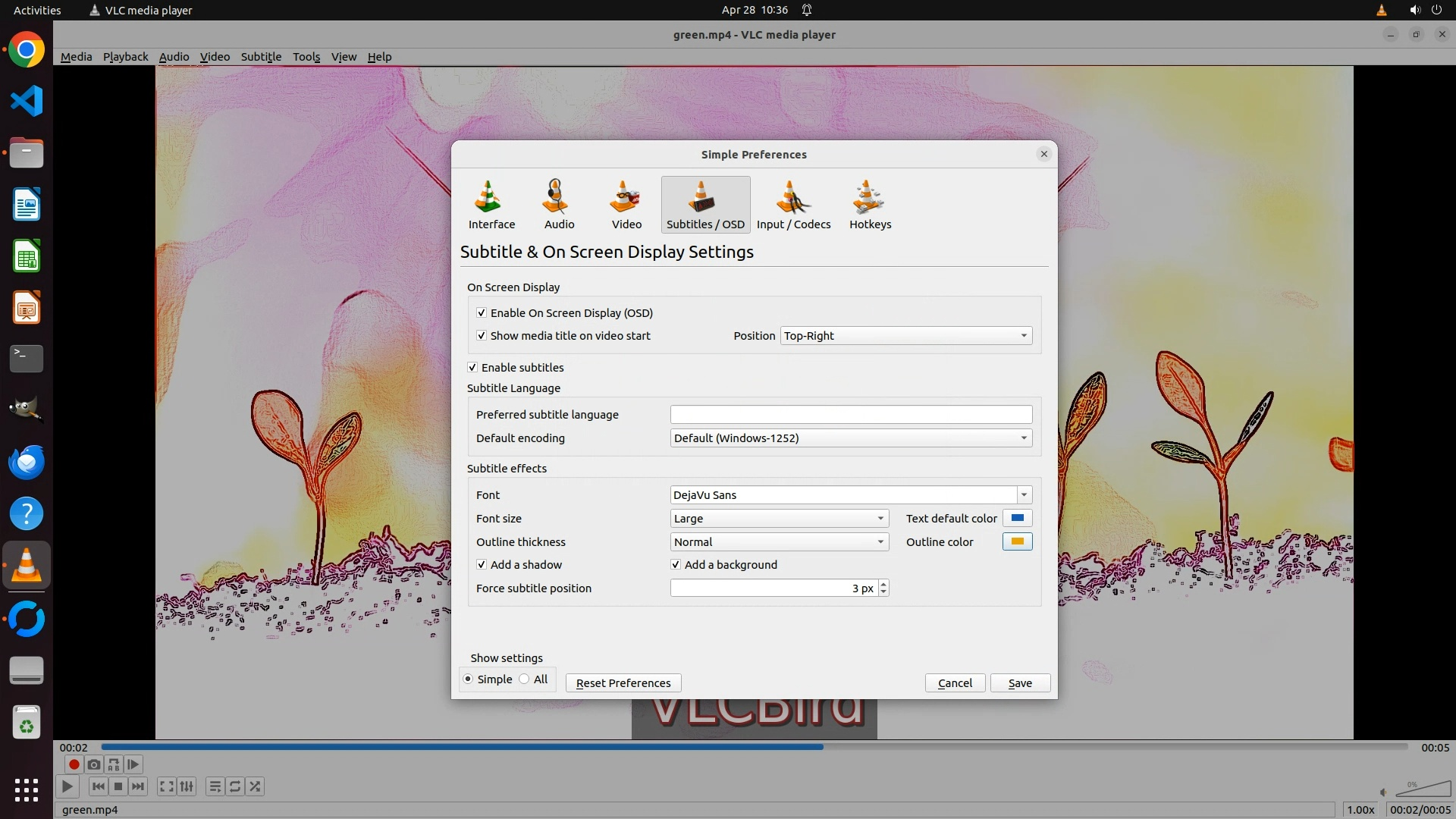Viewport: 1456px width, 819px height.
Task: Select the All show settings radio button
Action: (524, 679)
